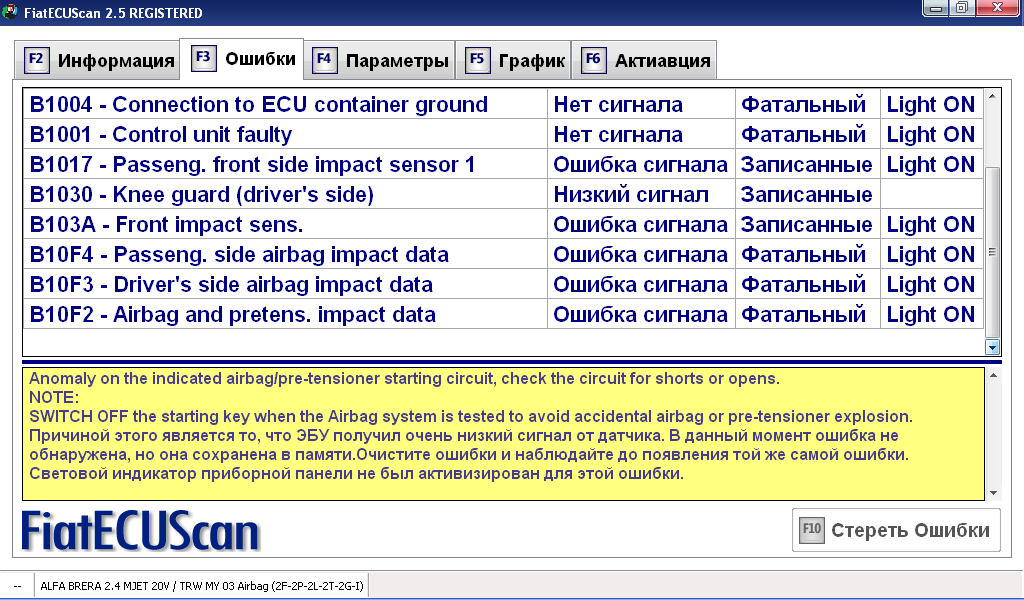The width and height of the screenshot is (1024, 600).
Task: Click Light ON cell in B1017 row
Action: coord(931,165)
